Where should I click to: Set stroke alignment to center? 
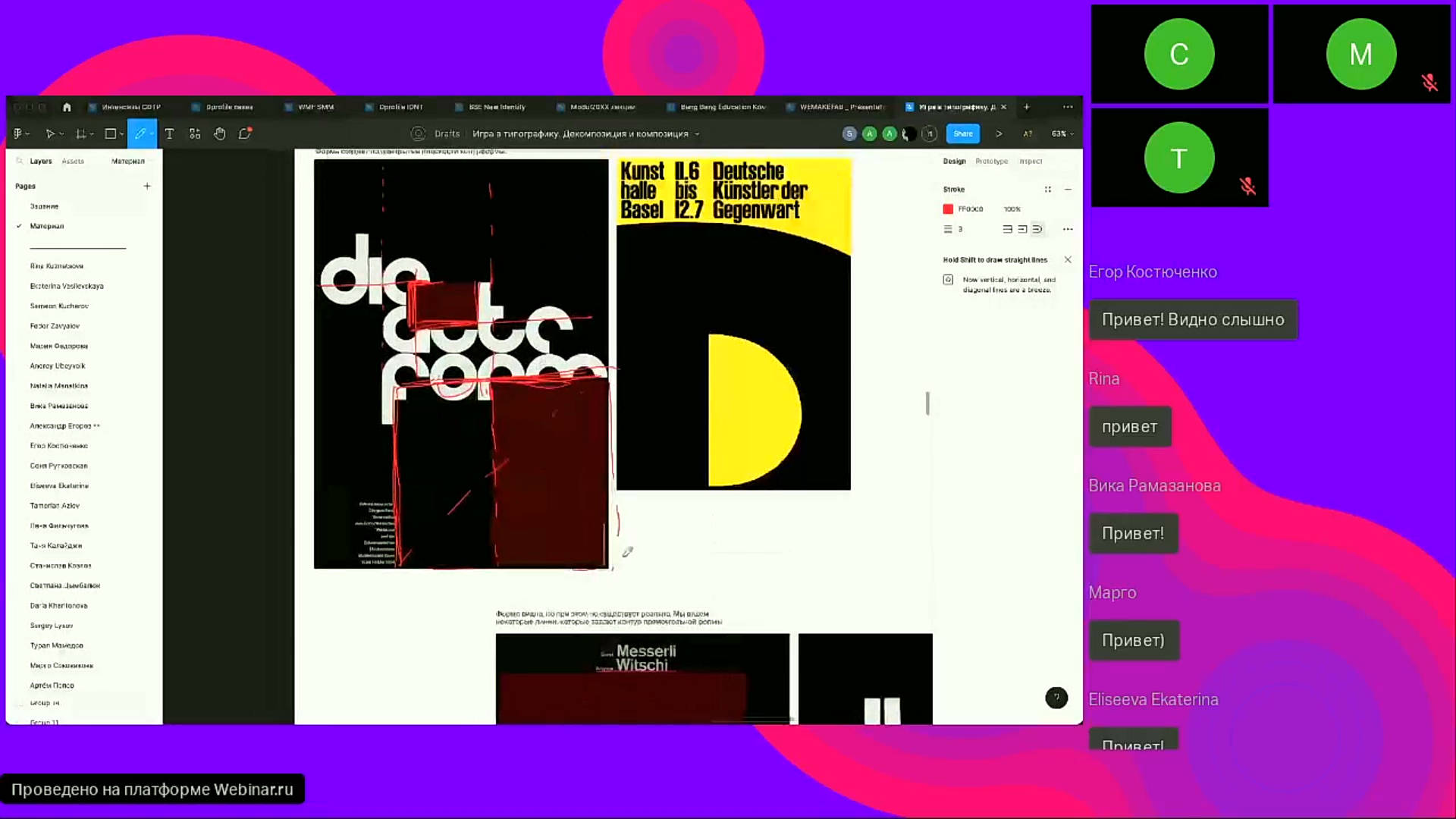coord(1007,229)
